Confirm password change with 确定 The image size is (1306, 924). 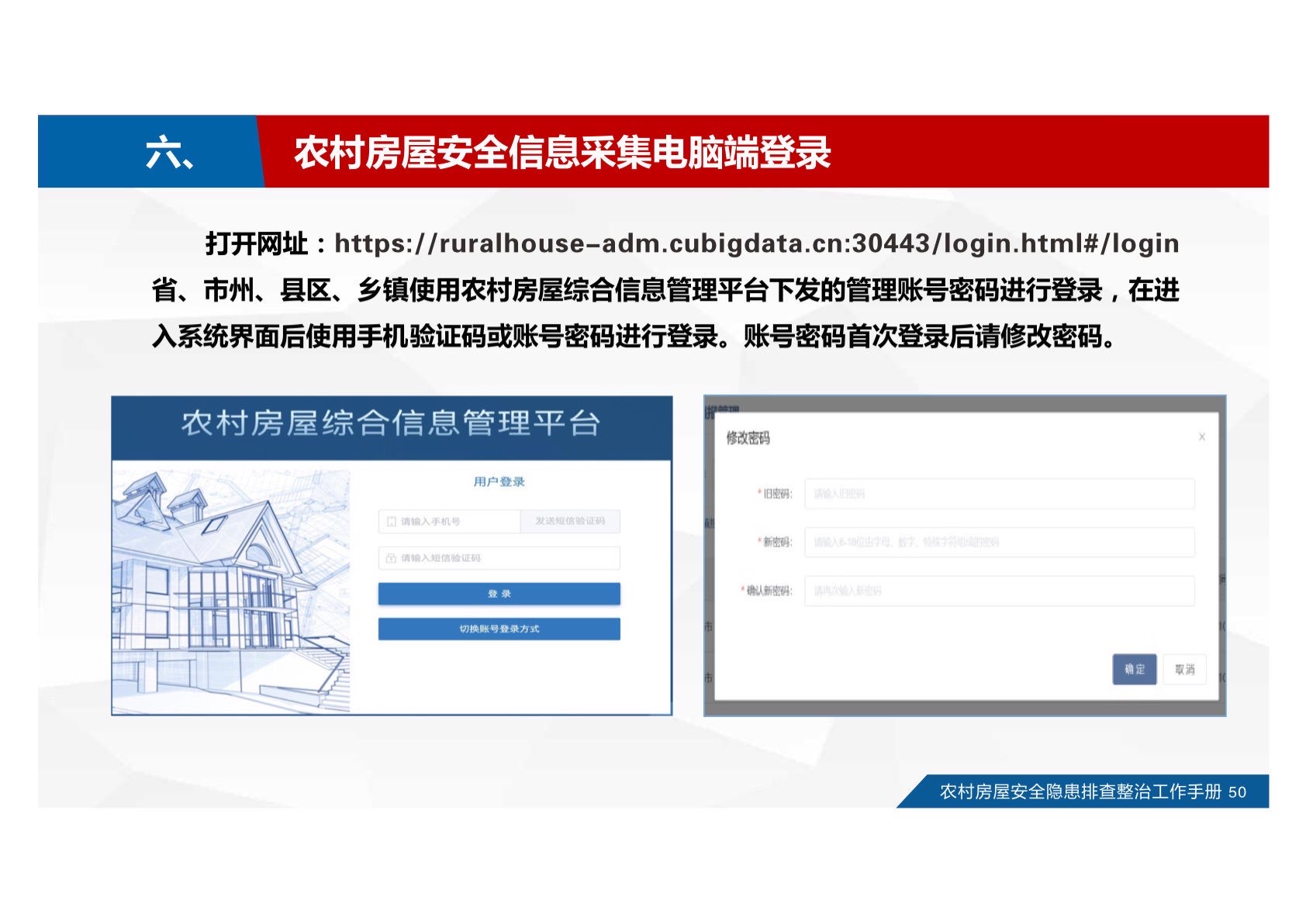[x=1134, y=669]
